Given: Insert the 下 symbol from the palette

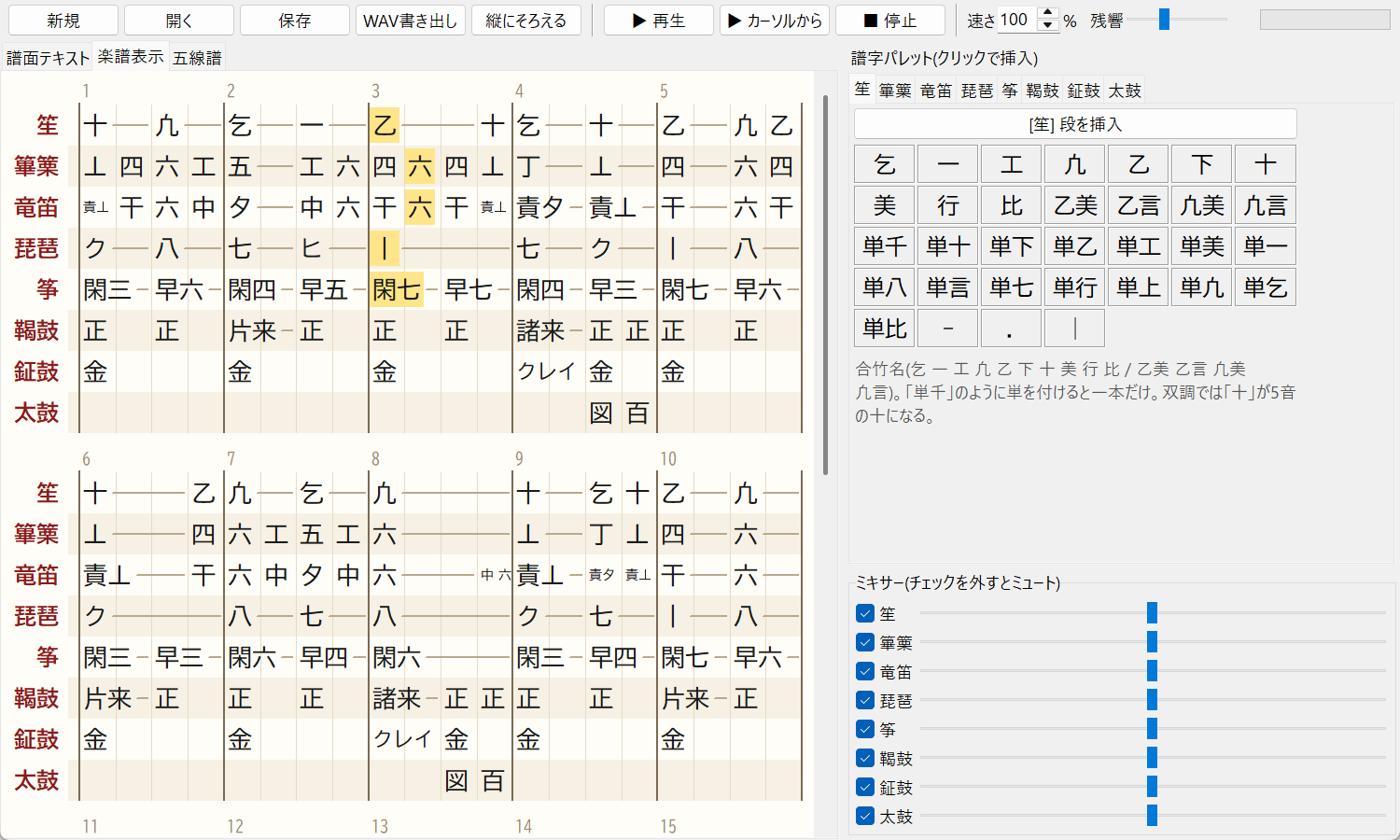Looking at the screenshot, I should pos(1202,164).
